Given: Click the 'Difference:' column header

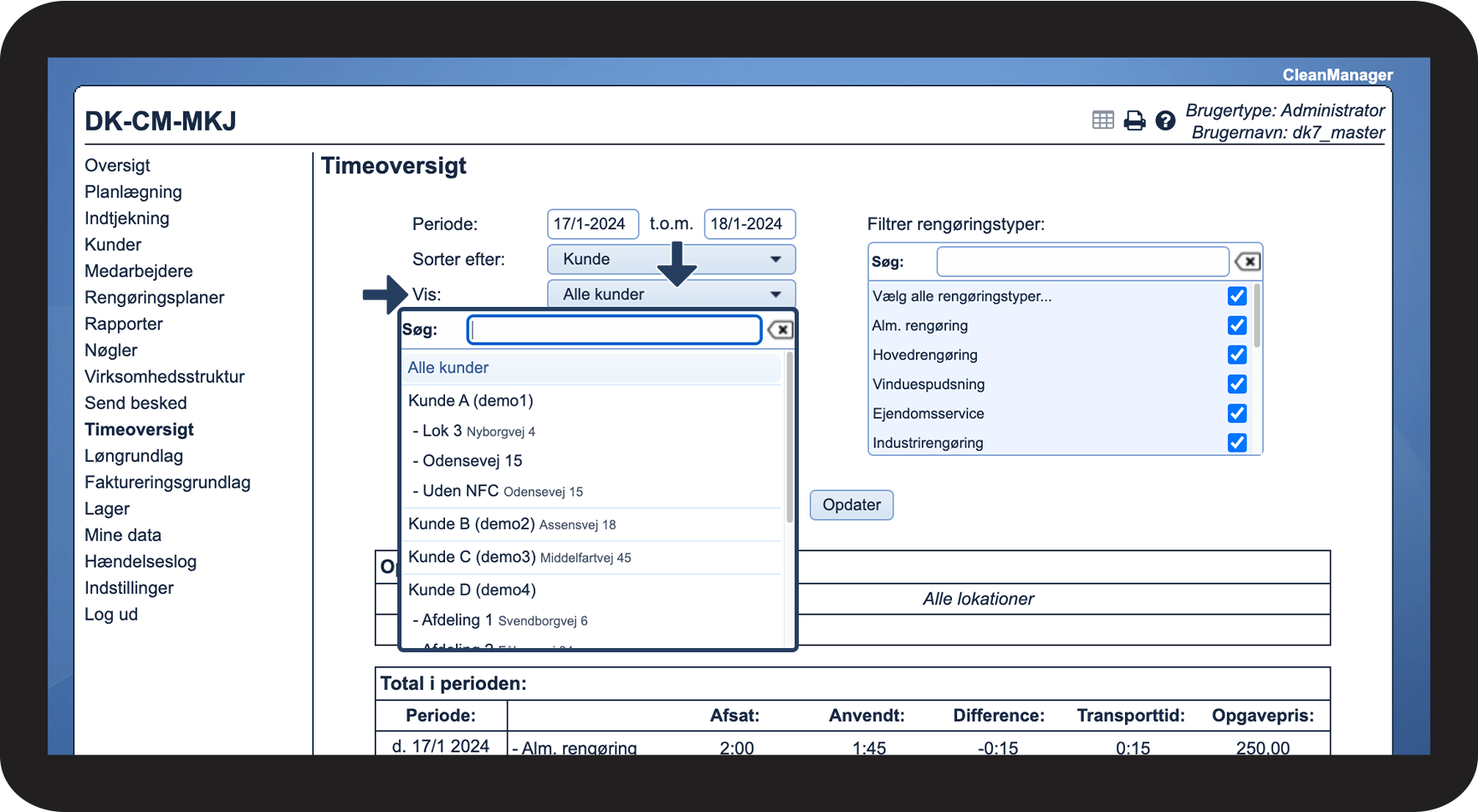Looking at the screenshot, I should (x=999, y=716).
